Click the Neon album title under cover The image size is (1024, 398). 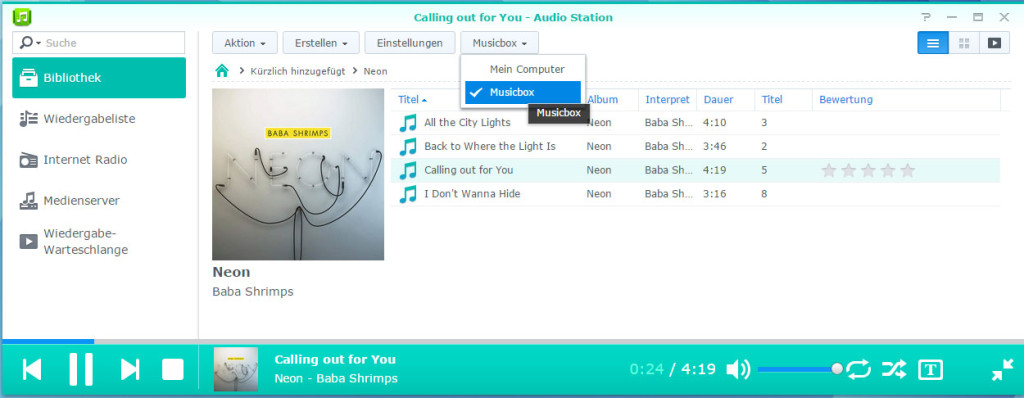coord(231,272)
